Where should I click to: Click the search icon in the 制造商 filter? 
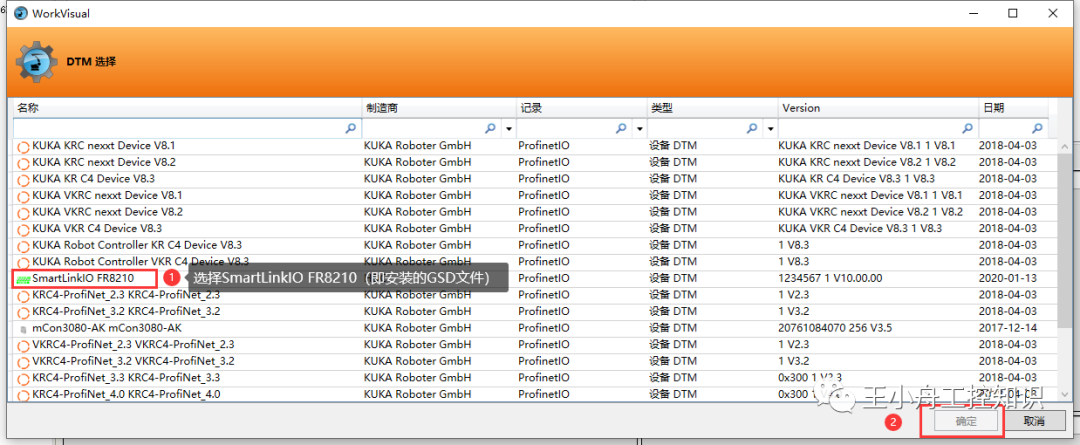(490, 128)
